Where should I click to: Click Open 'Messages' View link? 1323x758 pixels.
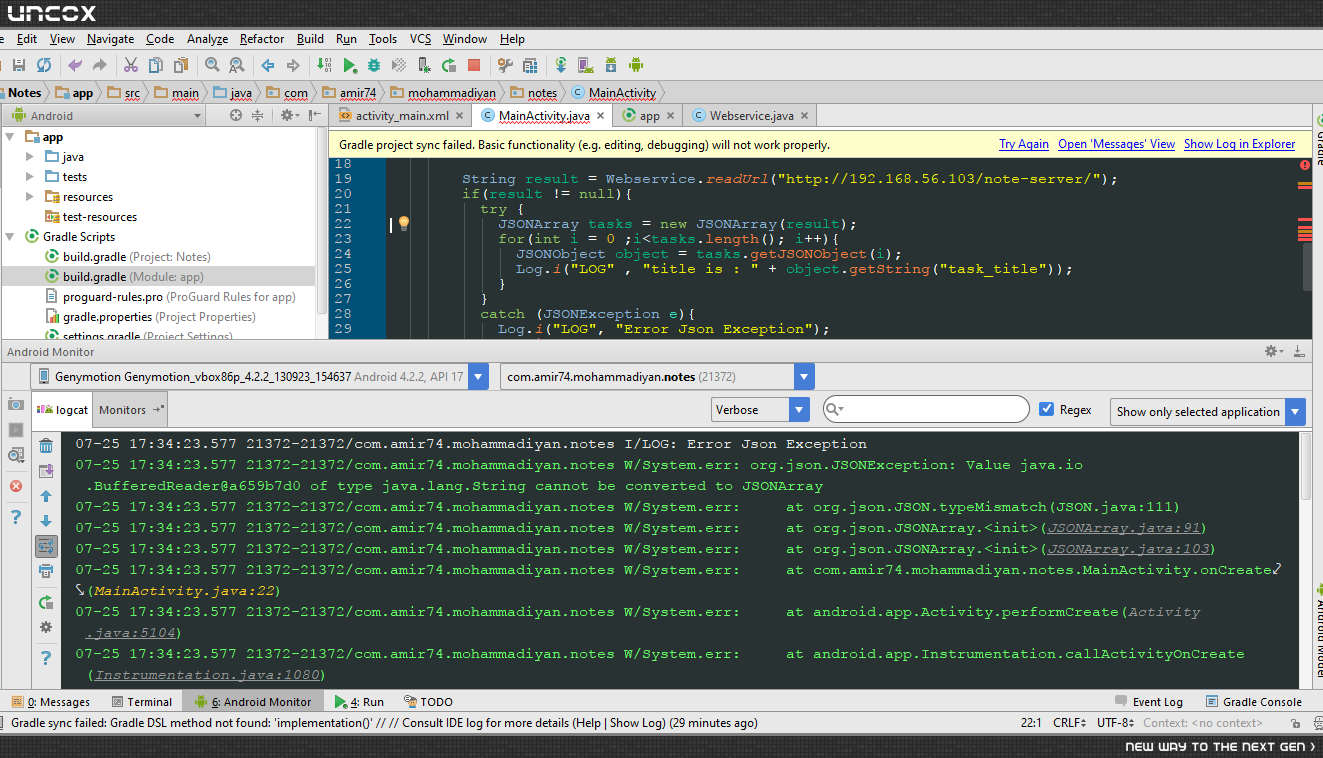[x=1117, y=144]
